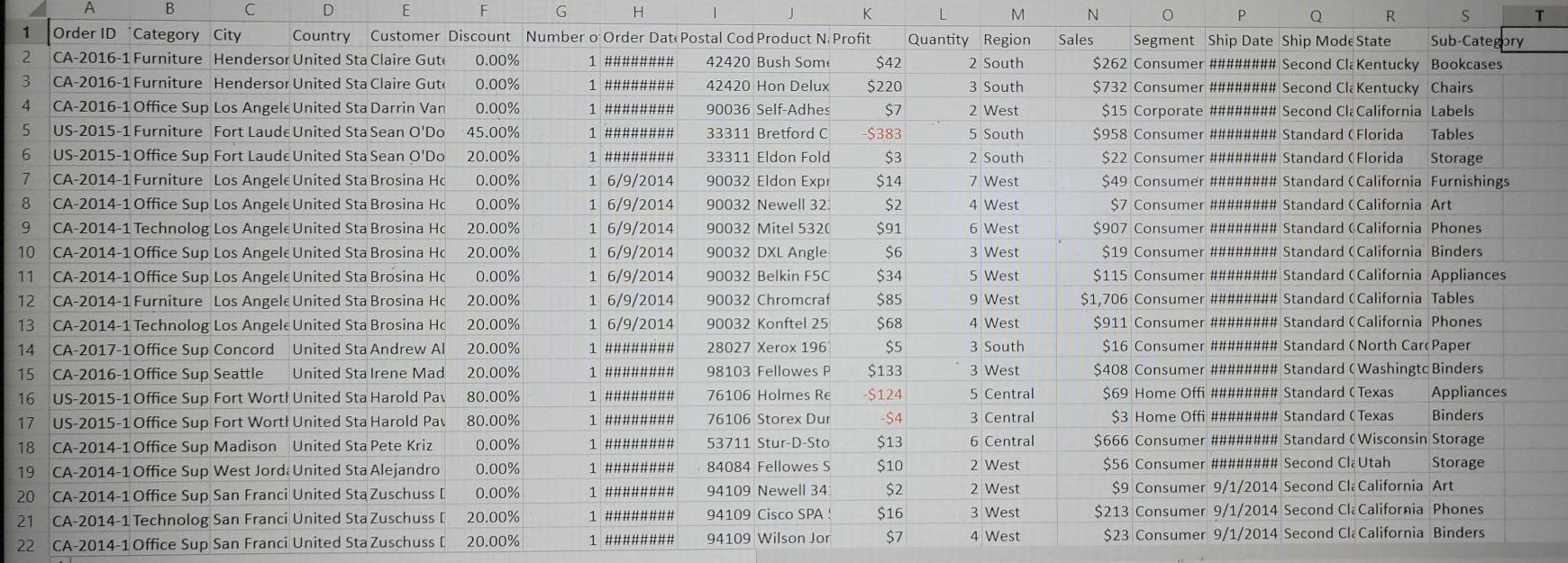Select the Sub-Category header cell

[1464, 40]
